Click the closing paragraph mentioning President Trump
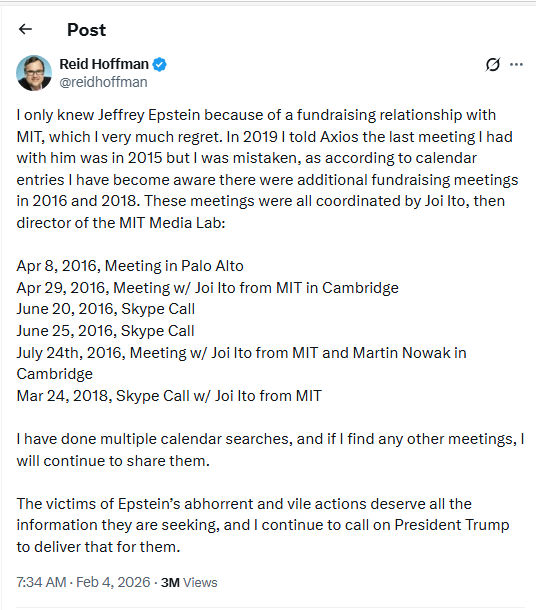Image resolution: width=536 pixels, height=610 pixels. (x=263, y=525)
